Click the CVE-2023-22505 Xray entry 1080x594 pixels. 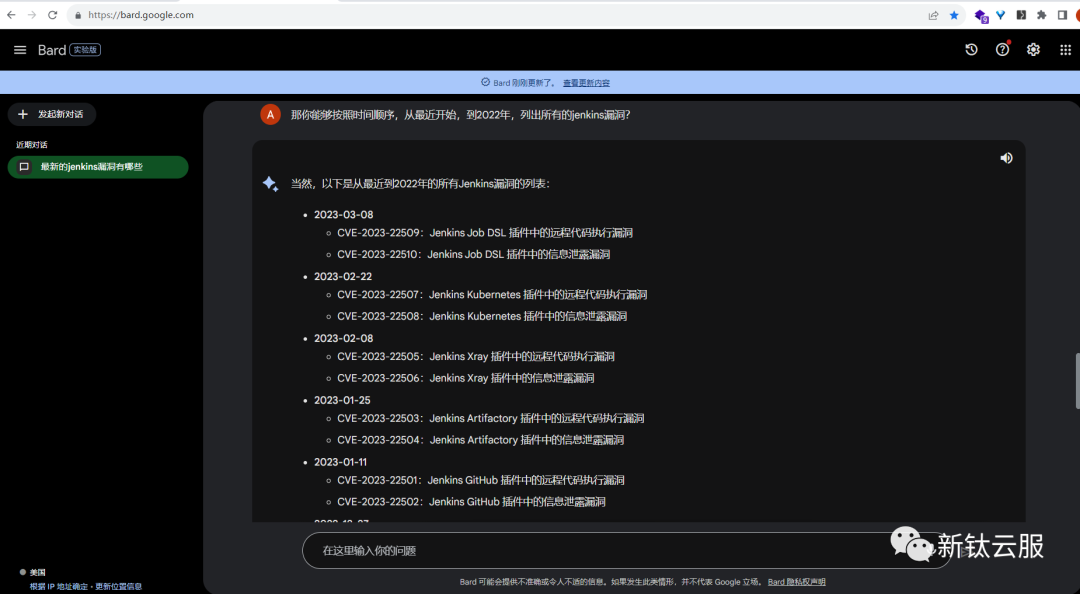[x=476, y=356]
